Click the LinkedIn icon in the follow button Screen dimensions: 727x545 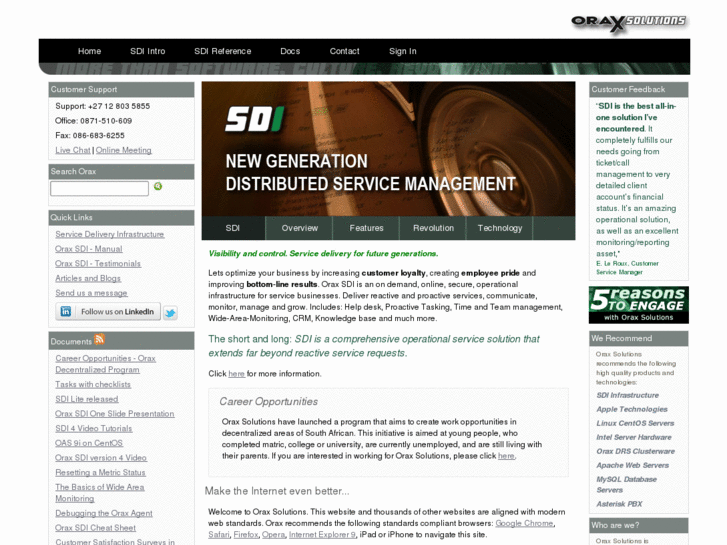coord(66,311)
